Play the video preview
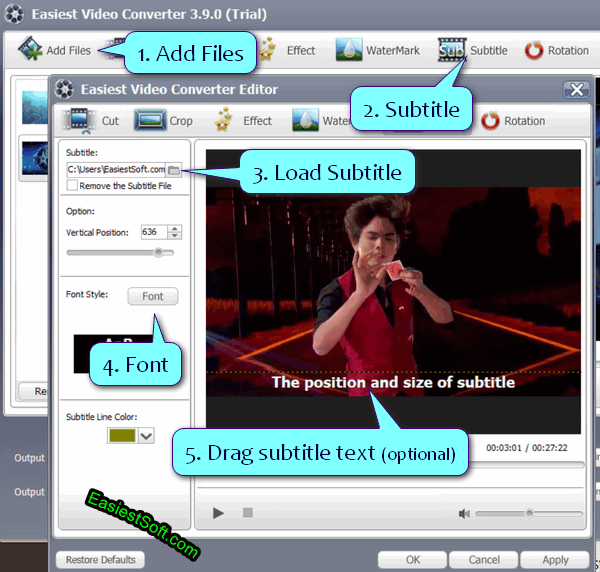Screen dimensions: 600x572 (x=218, y=513)
